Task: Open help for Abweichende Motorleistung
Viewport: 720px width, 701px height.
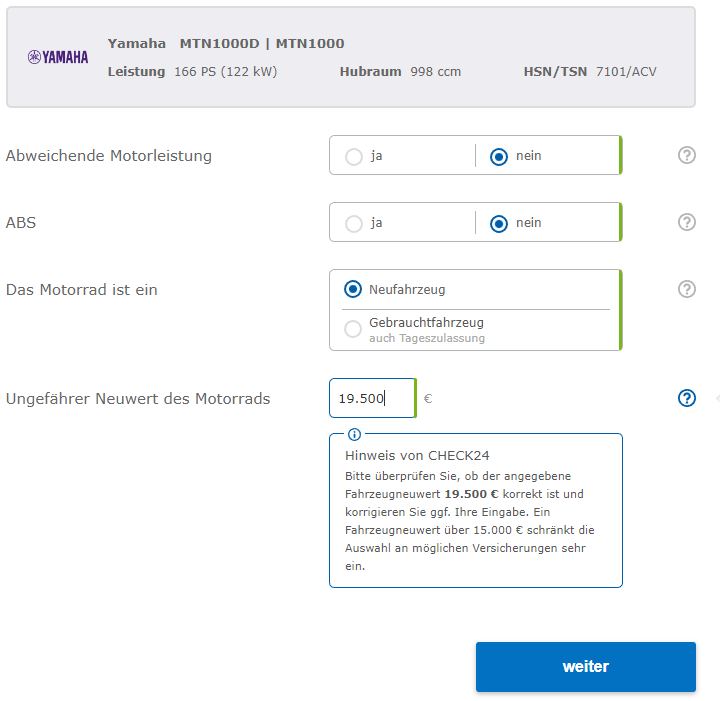Action: tap(686, 155)
